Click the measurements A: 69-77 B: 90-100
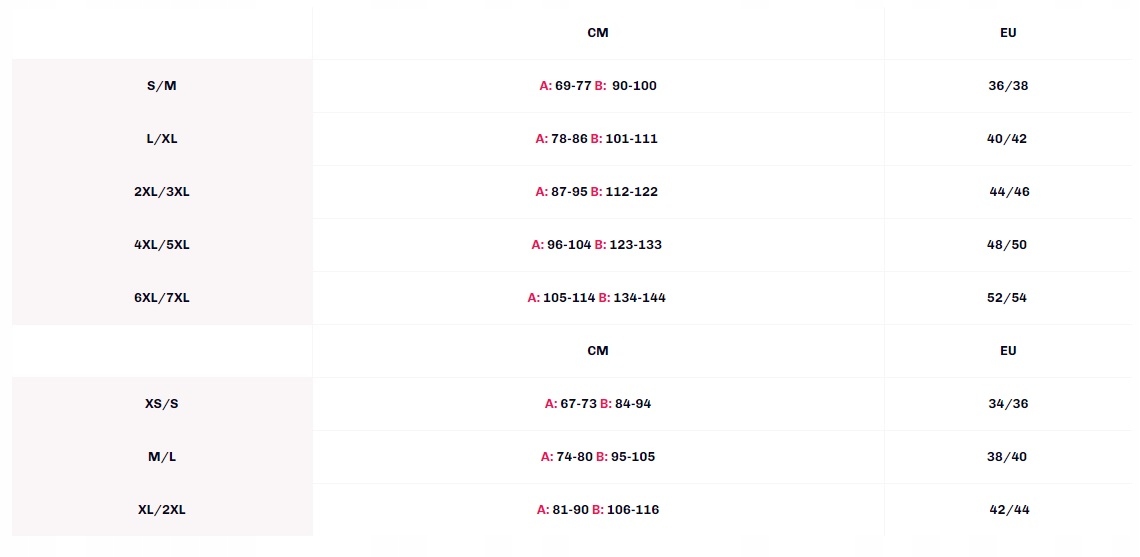The image size is (1140, 557). pos(598,86)
